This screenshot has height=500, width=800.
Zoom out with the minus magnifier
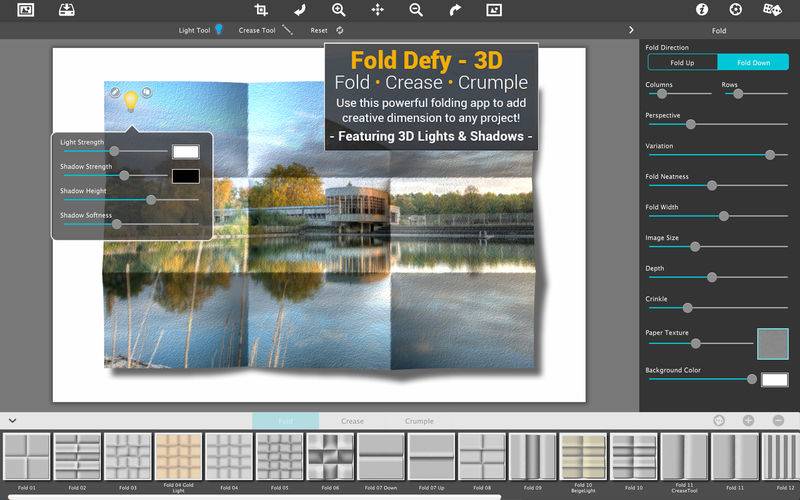[x=416, y=10]
